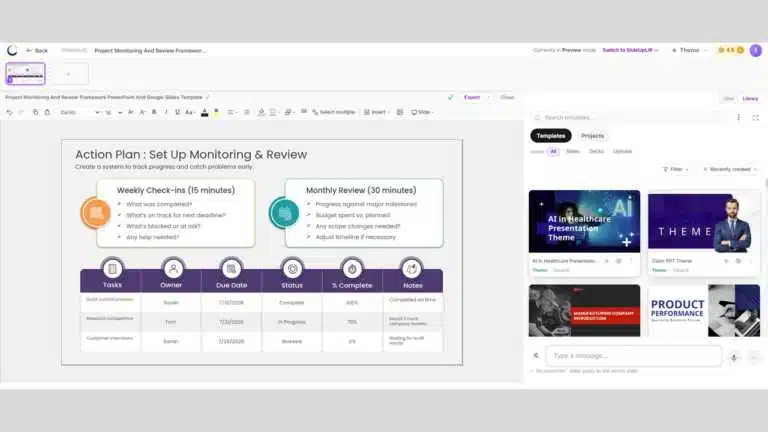Select the first slide thumbnail
The height and width of the screenshot is (432, 768).
25,73
